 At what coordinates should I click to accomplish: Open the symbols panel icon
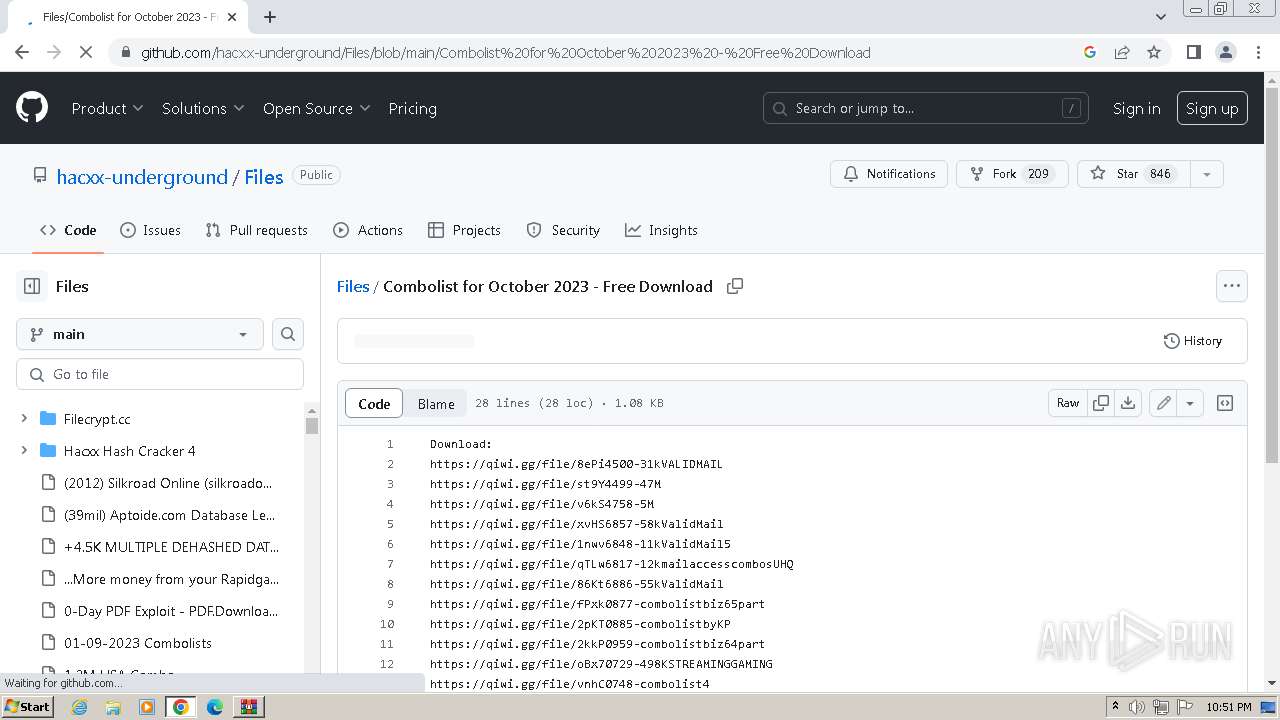pos(1225,403)
